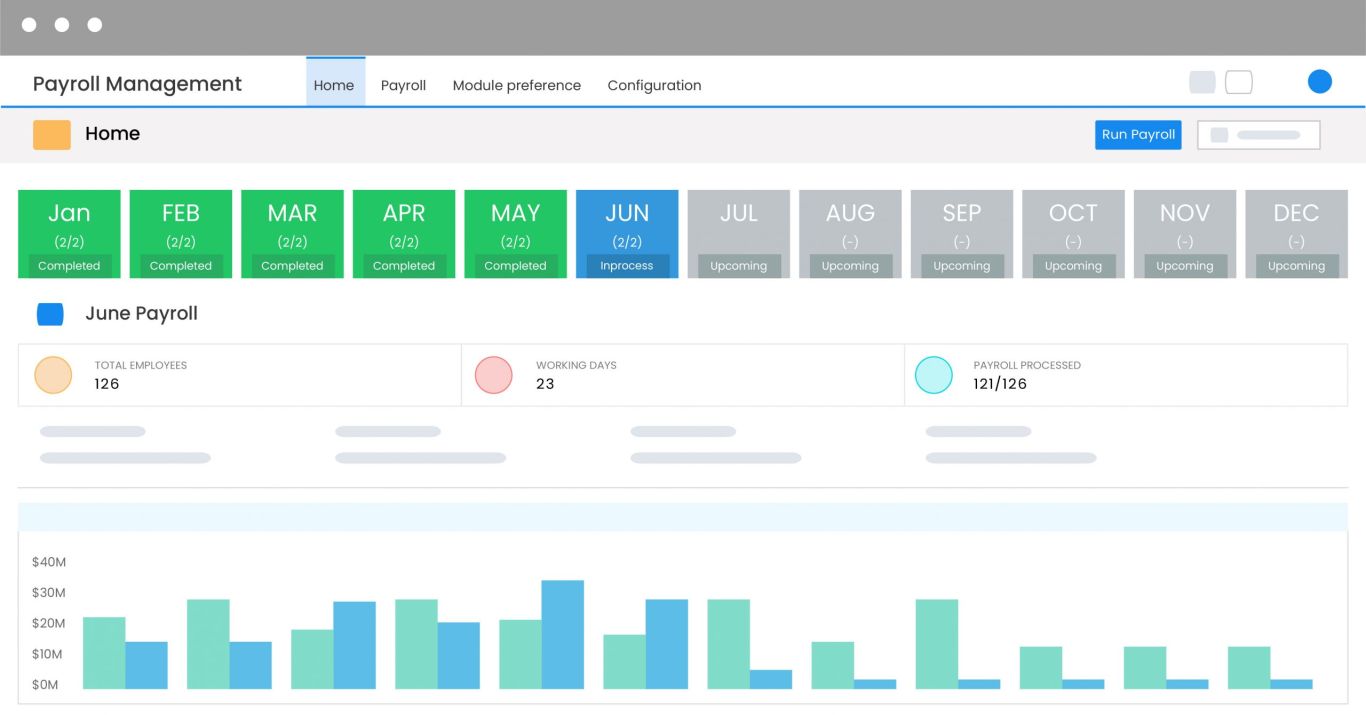
Task: Toggle the DEC Upcoming month card
Action: 1296,233
